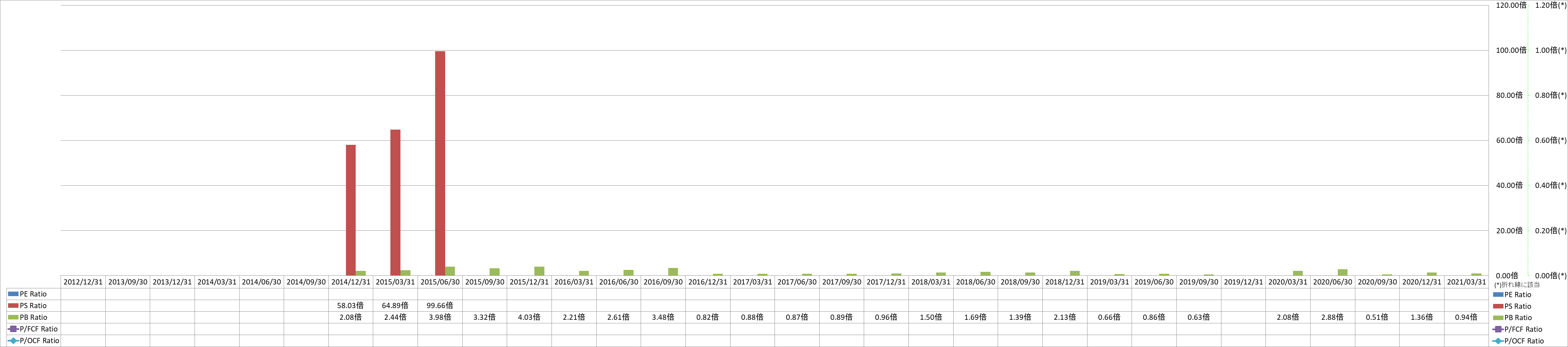Click the 1.36倍 PB Ratio cell

[x=1422, y=317]
